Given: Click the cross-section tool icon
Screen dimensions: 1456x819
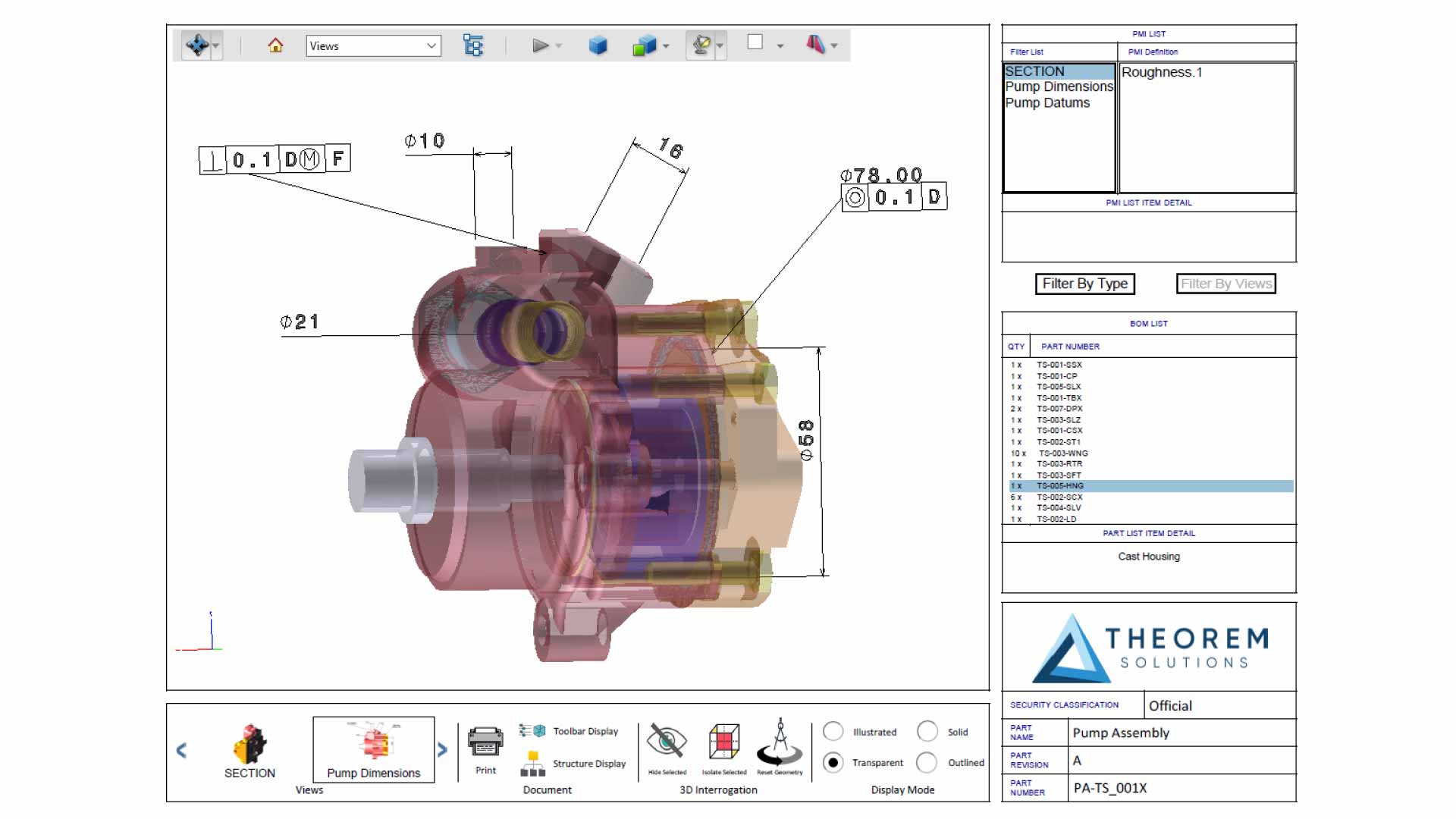Looking at the screenshot, I should [815, 45].
